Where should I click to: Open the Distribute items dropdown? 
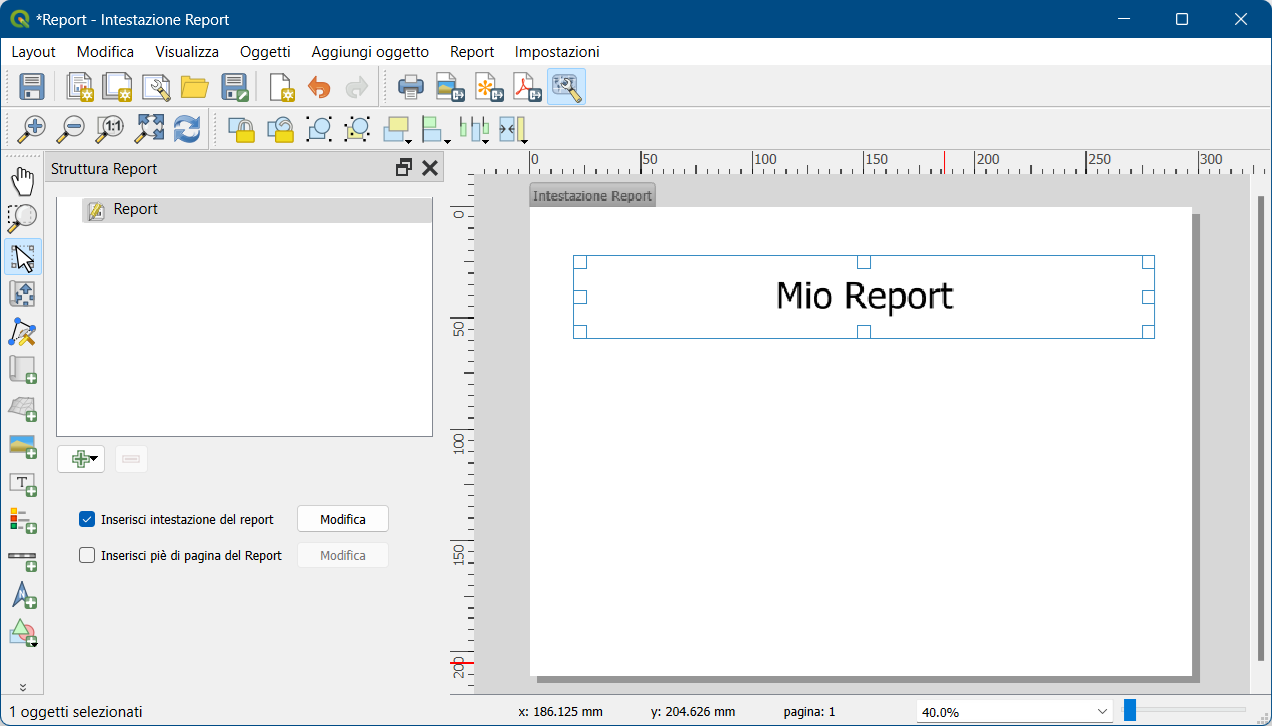[x=474, y=128]
